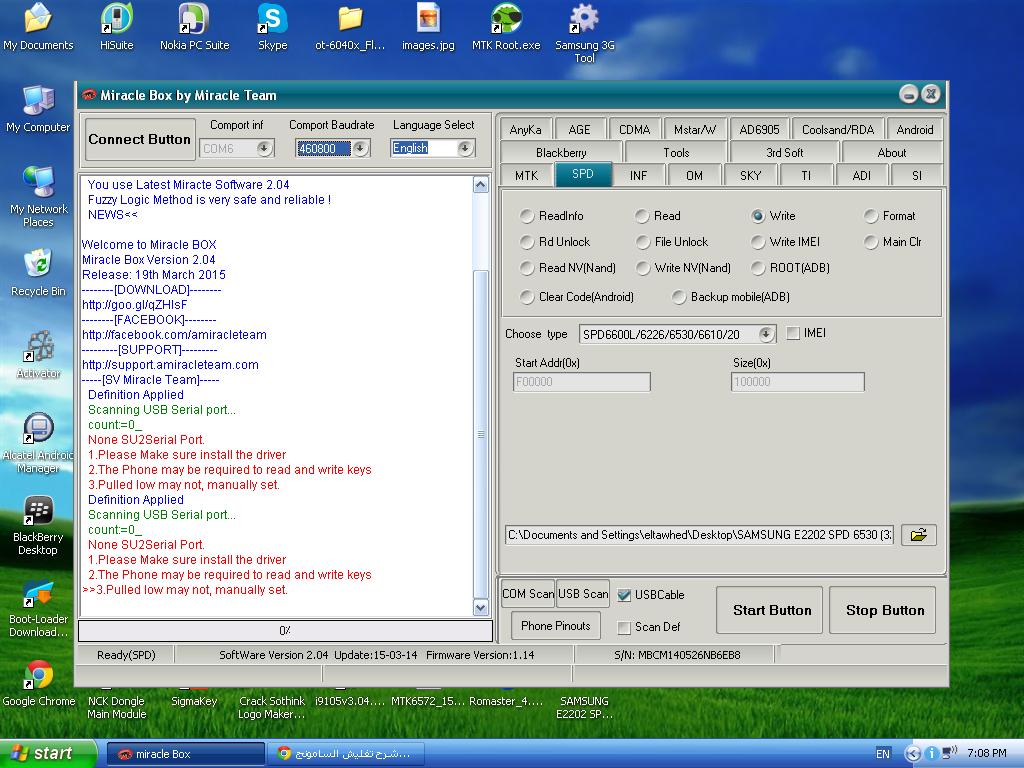Open NCK Dongle Main Module shortcut
Screen dimensions: 1024x768
pyautogui.click(x=116, y=707)
